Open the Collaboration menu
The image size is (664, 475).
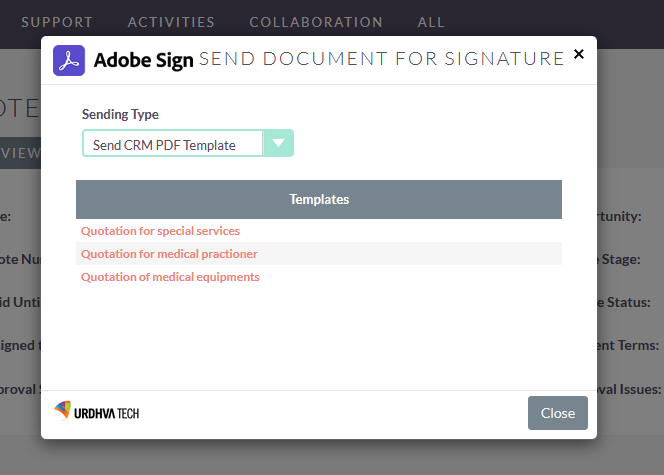[x=316, y=22]
